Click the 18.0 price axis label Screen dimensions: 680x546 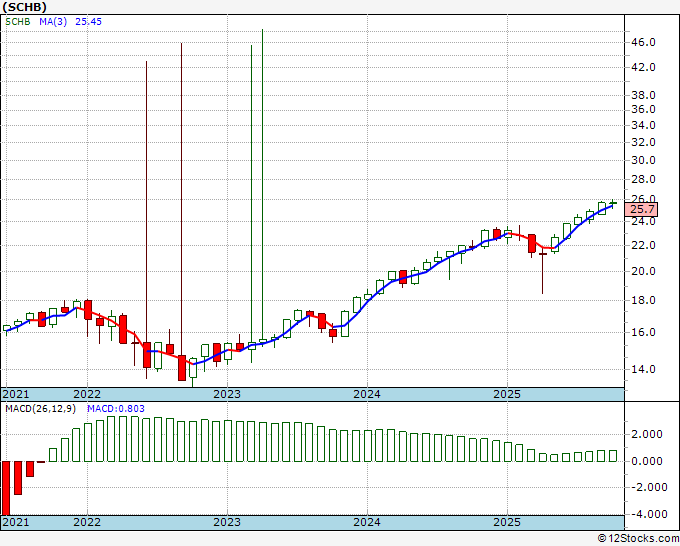[x=643, y=301]
